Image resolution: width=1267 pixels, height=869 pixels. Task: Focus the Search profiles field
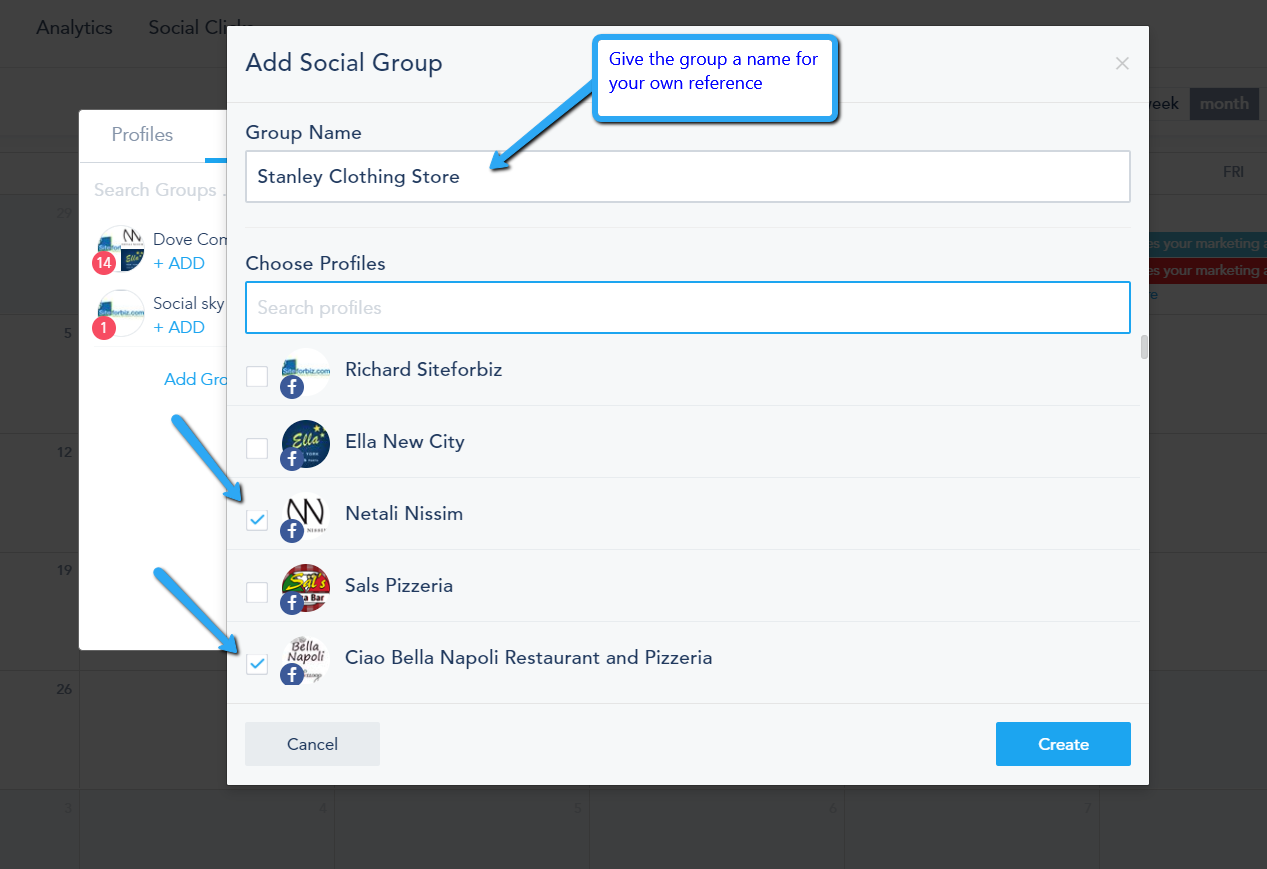pos(688,308)
